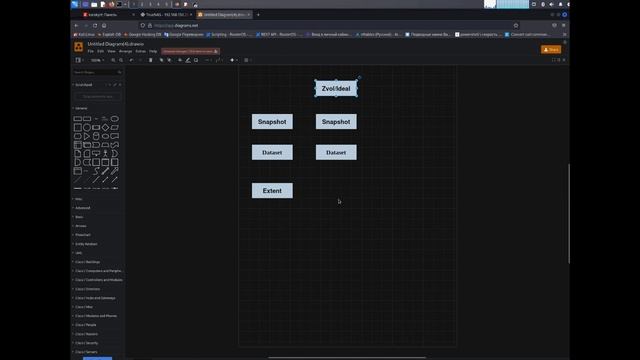Click the orange Share button
The height and width of the screenshot is (360, 640).
pyautogui.click(x=551, y=49)
